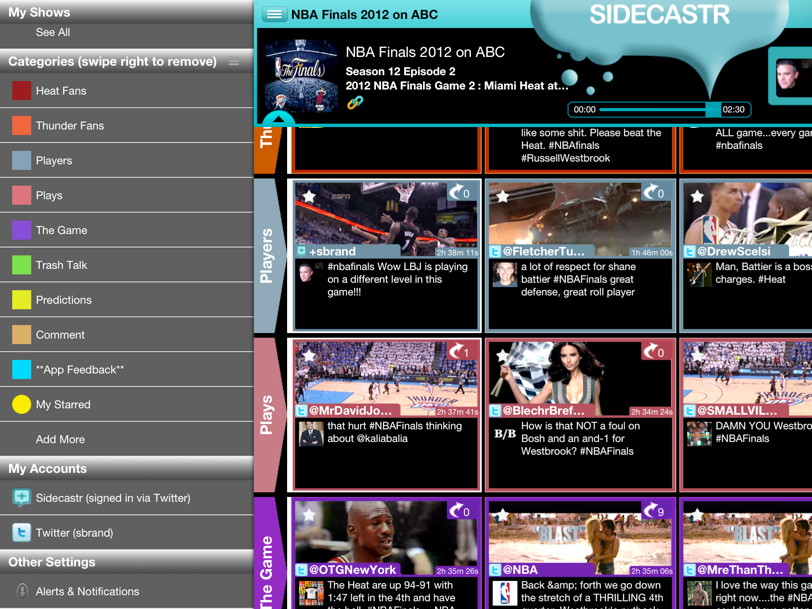Screen dimensions: 812x609
Task: Click Twitter icon on @SMALLVIL post
Action: 689,411
